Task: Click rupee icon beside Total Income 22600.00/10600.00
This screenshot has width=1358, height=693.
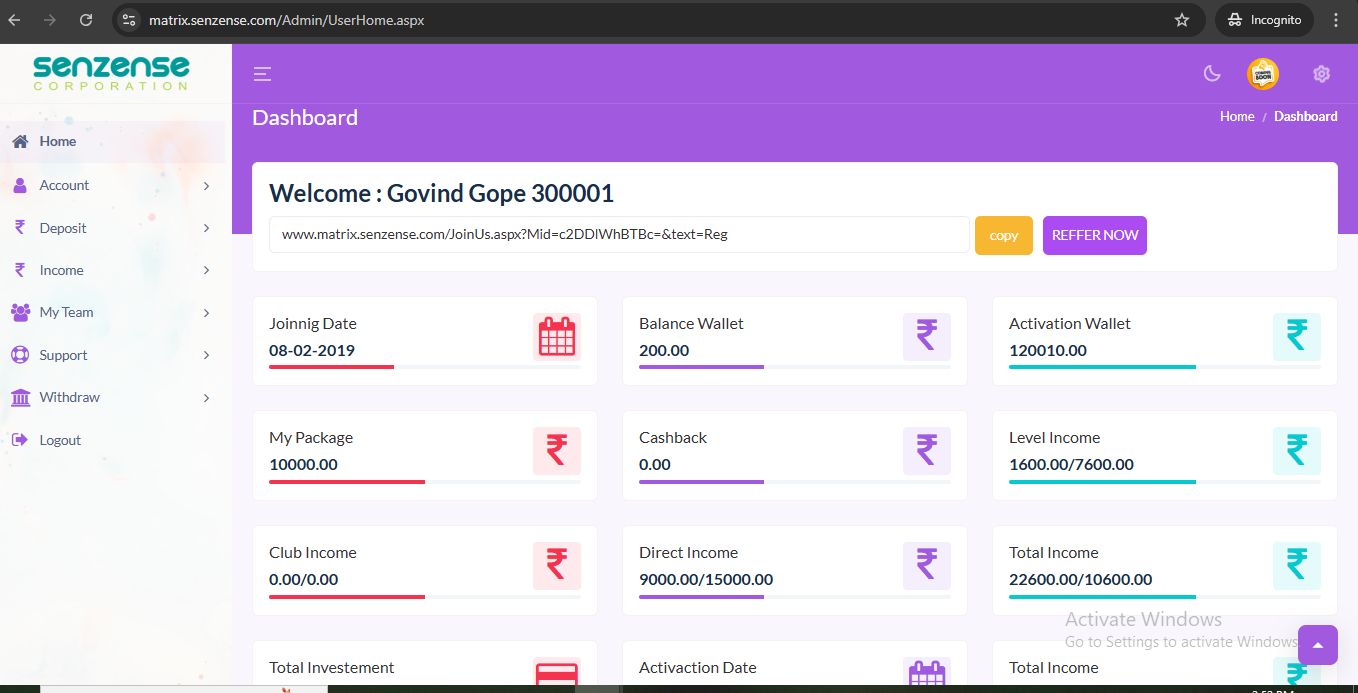Action: [x=1297, y=566]
